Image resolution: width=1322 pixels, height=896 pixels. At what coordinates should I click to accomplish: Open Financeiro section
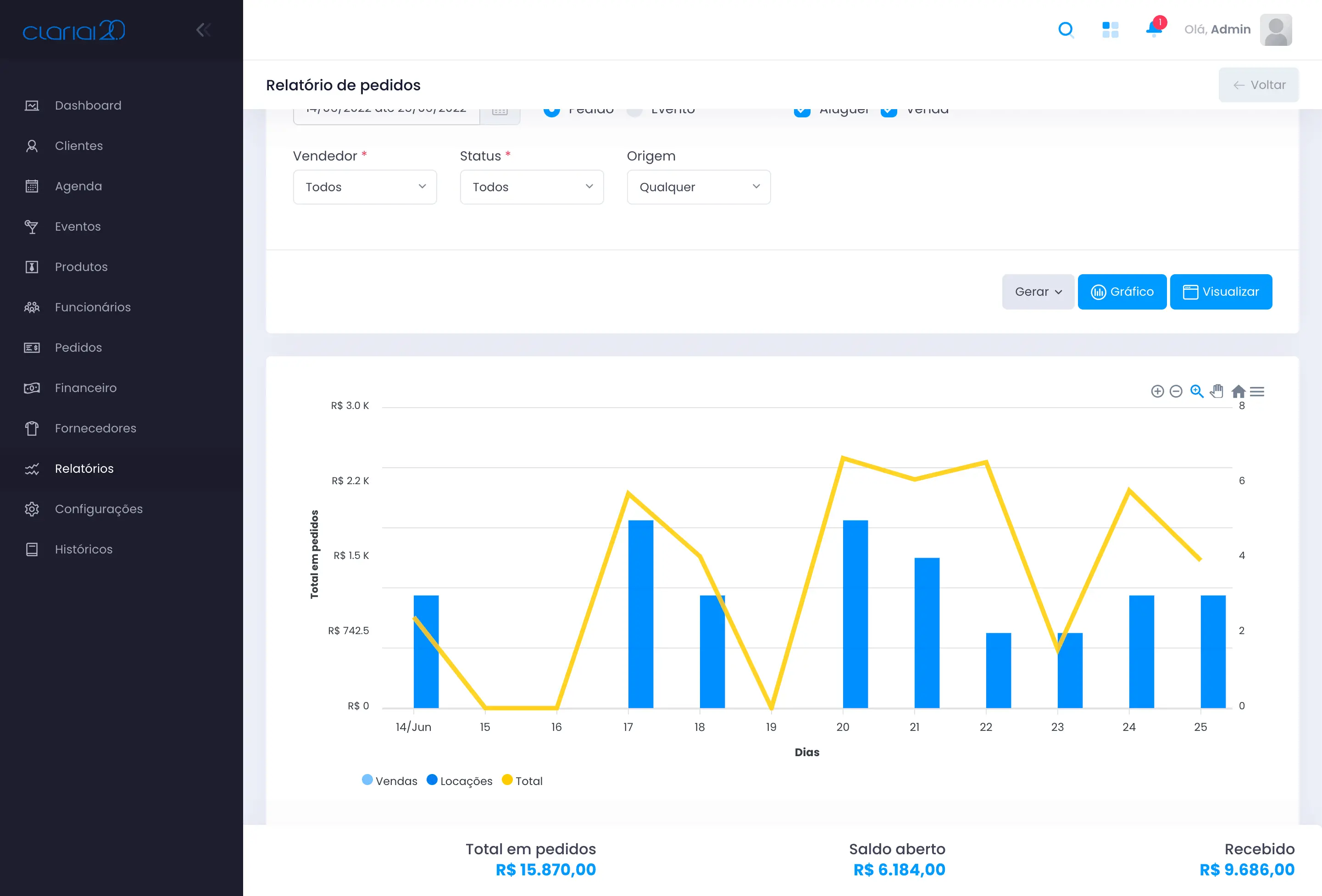[x=86, y=388]
